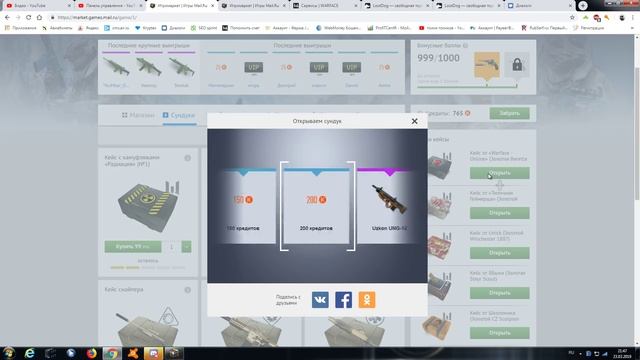Viewport: 640px width, 360px height.
Task: Switch to the Warface services tab
Action: pos(324,6)
